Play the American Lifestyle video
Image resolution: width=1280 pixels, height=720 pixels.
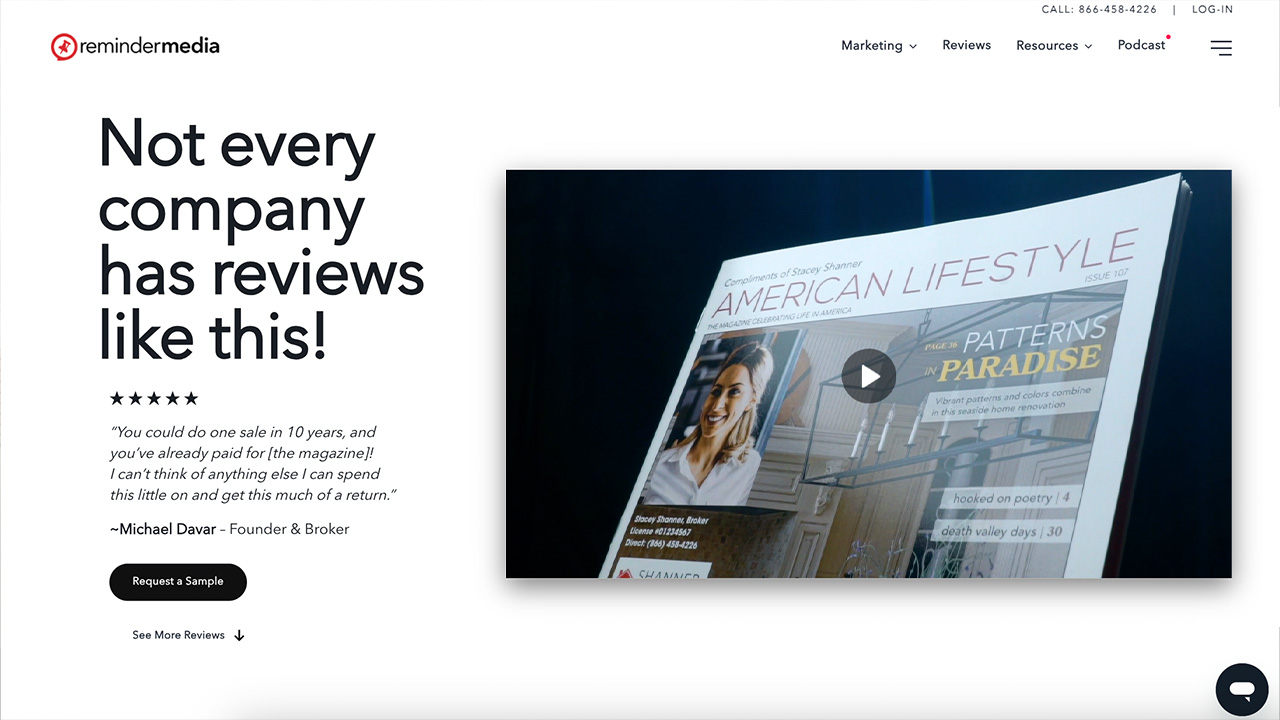pos(868,375)
